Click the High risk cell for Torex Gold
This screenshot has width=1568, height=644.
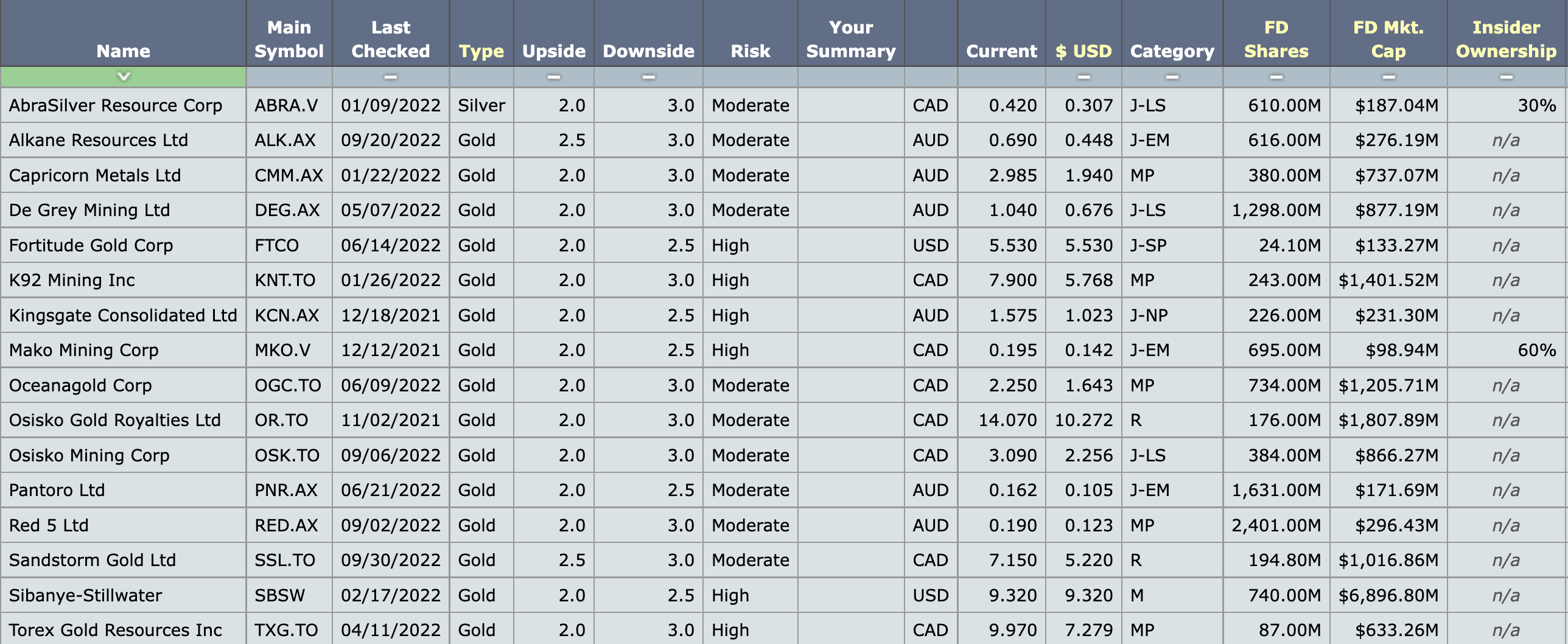(751, 629)
